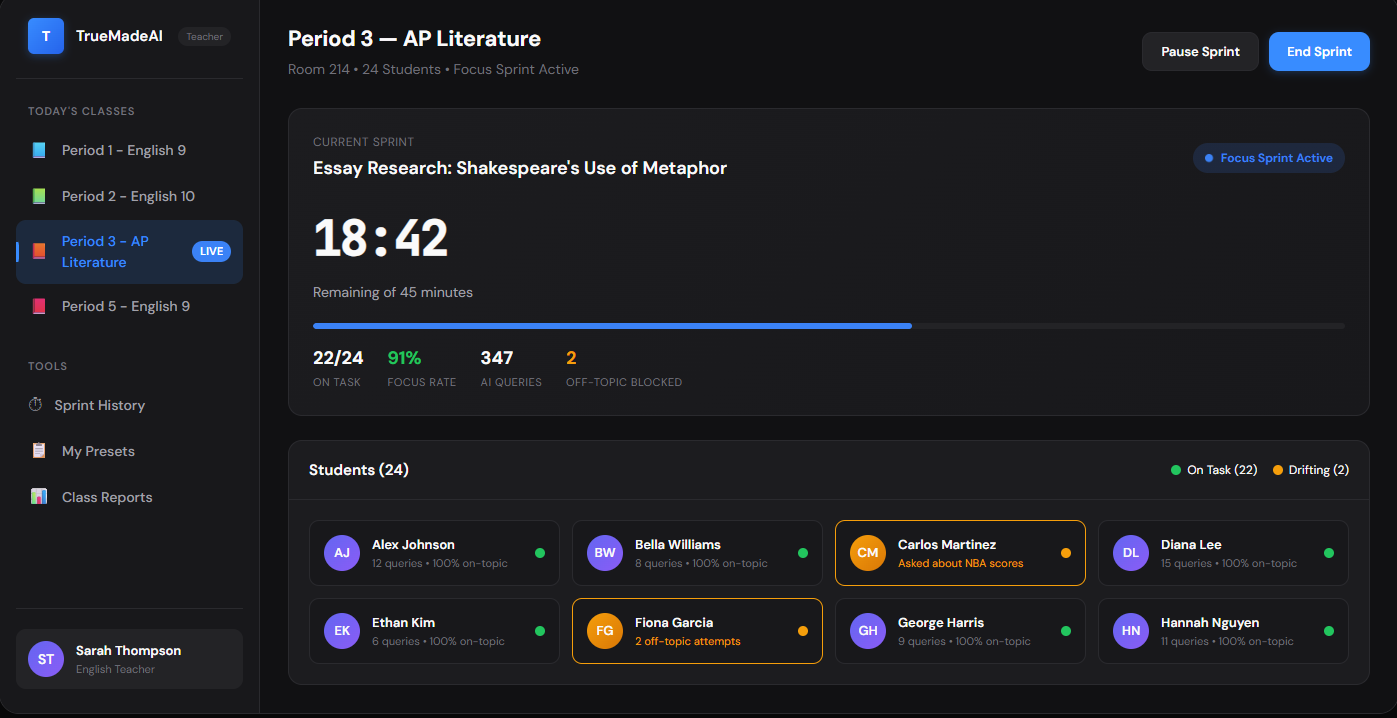Click Diana Lee's DL avatar
This screenshot has width=1397, height=718.
click(x=1131, y=553)
